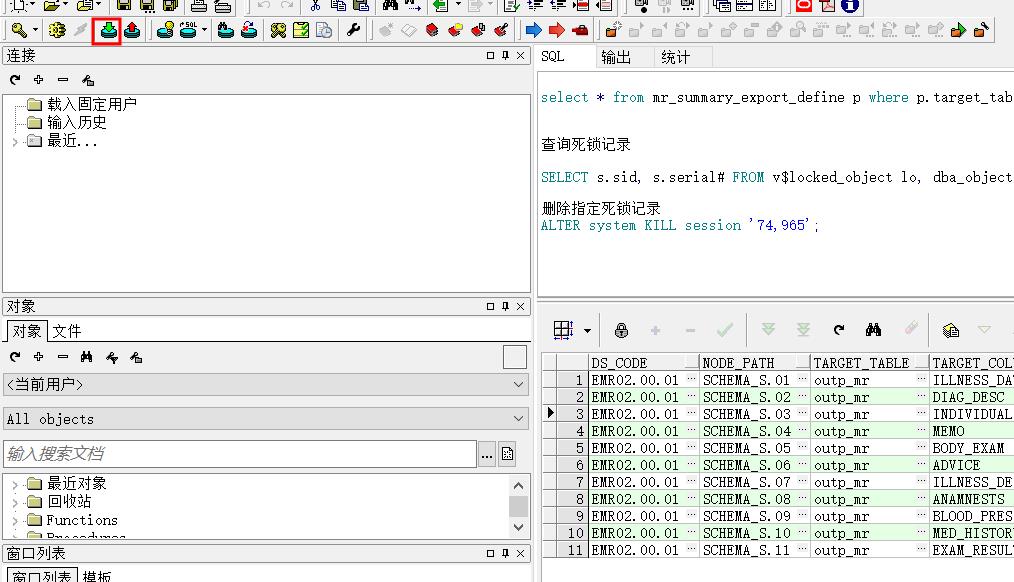Open the wrench Preferences icon

353,30
